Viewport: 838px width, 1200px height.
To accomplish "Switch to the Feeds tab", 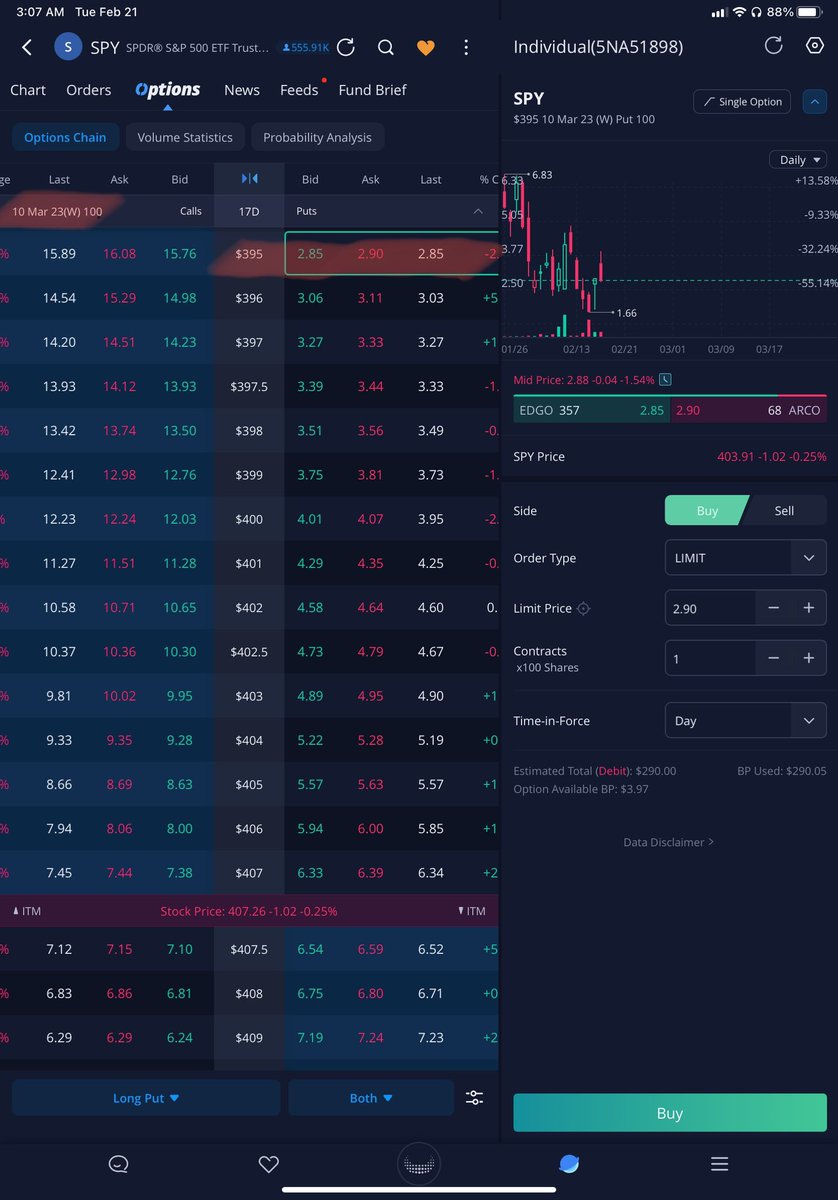I will [x=299, y=90].
